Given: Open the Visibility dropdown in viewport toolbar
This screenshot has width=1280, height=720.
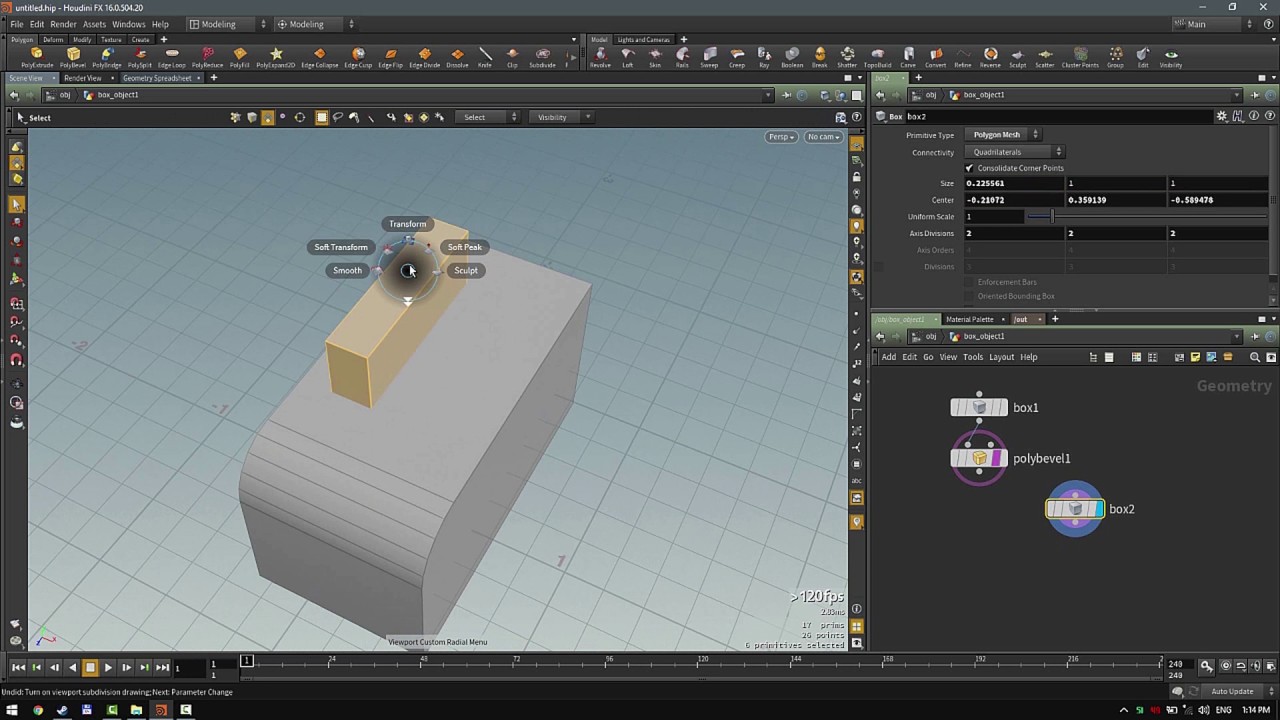Looking at the screenshot, I should tap(562, 117).
